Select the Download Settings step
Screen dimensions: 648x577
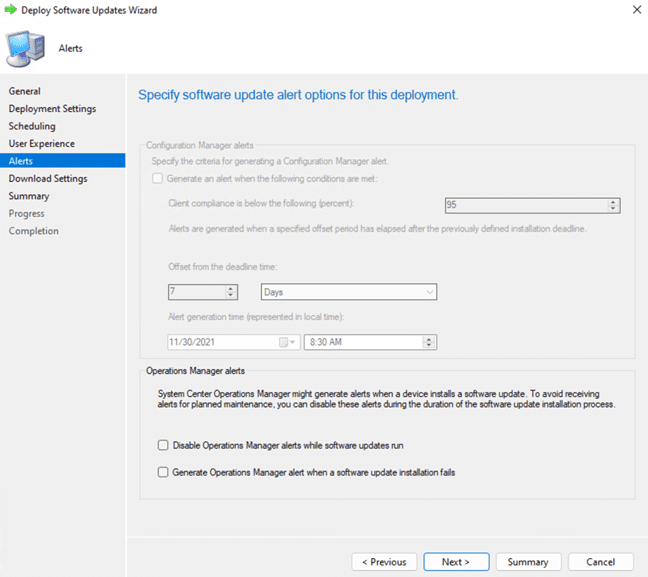pyautogui.click(x=48, y=179)
